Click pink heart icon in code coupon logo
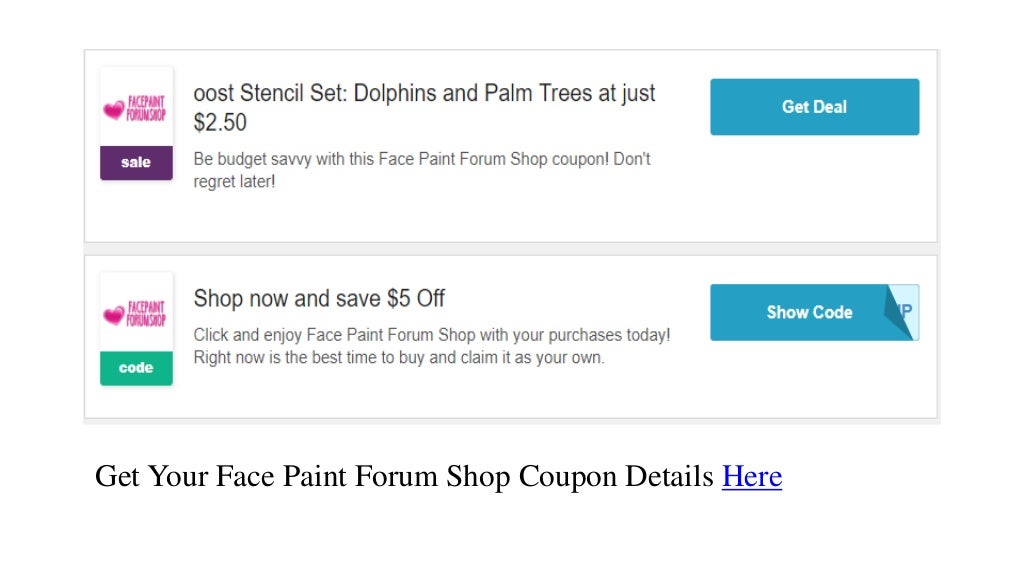 pos(114,315)
